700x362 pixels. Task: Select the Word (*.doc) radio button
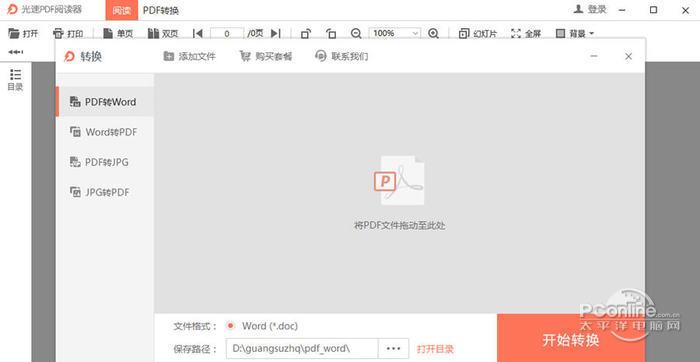pyautogui.click(x=230, y=326)
